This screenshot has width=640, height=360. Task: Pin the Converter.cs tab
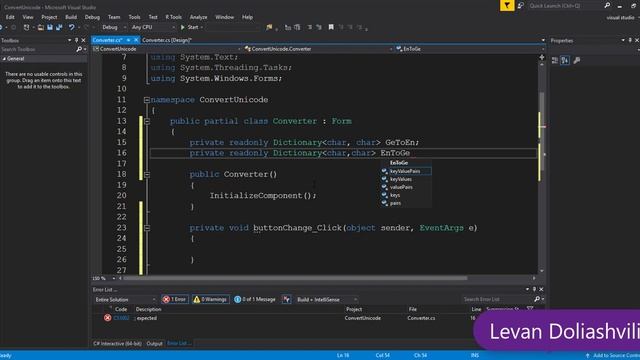click(x=128, y=40)
